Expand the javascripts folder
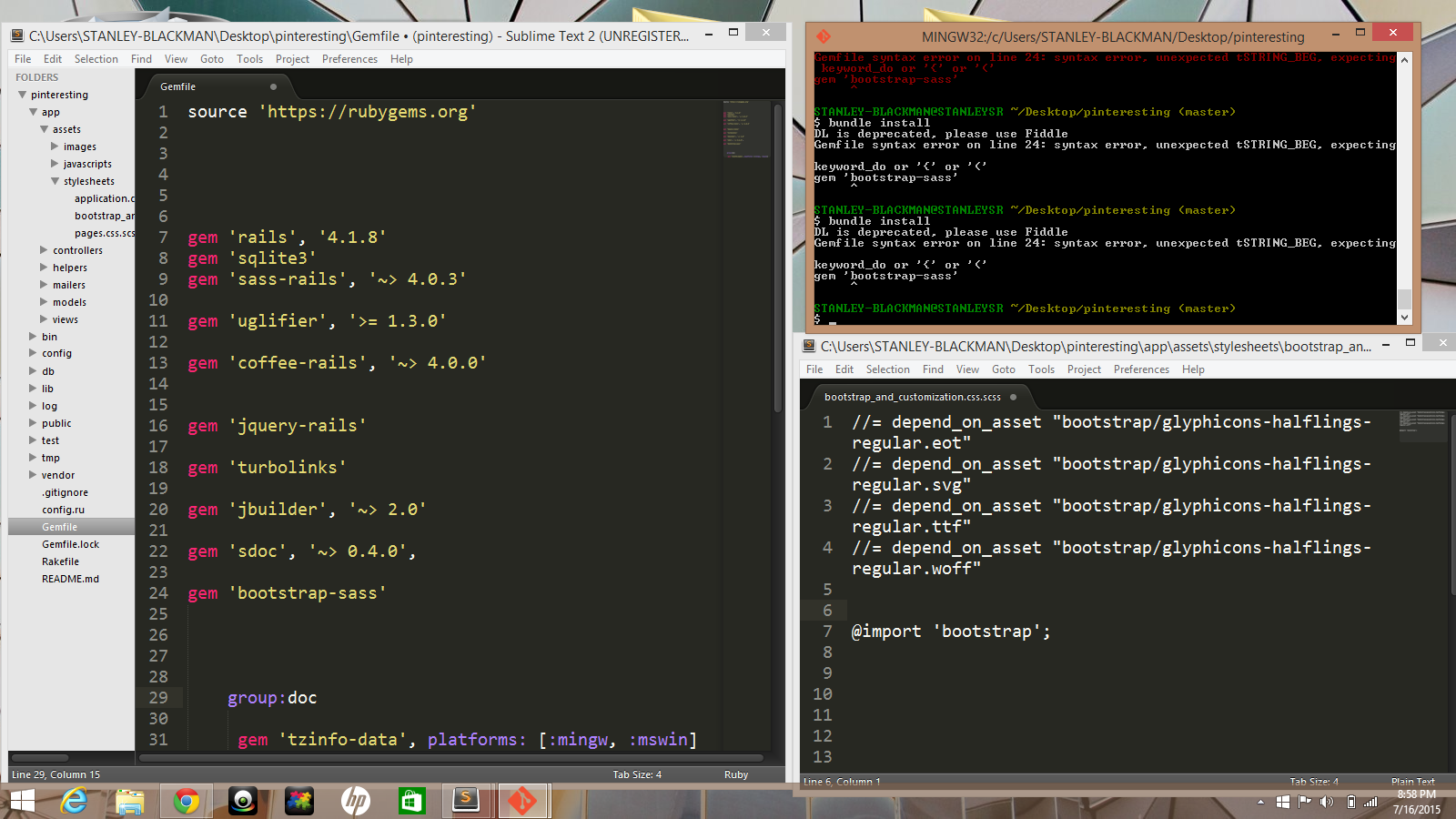Screen dimensions: 1456x819 55,164
